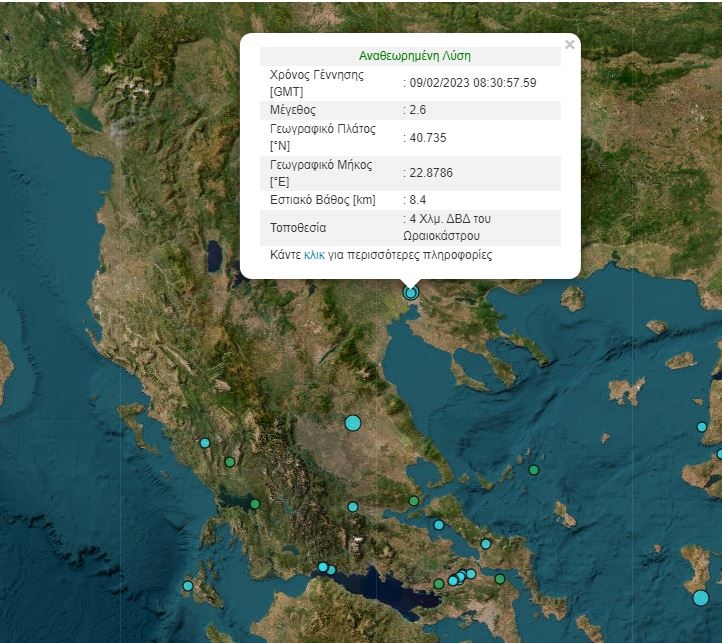Click the 'Αναθεωρημένη Λύση' popup header
Screen dimensions: 722x643
(x=414, y=56)
